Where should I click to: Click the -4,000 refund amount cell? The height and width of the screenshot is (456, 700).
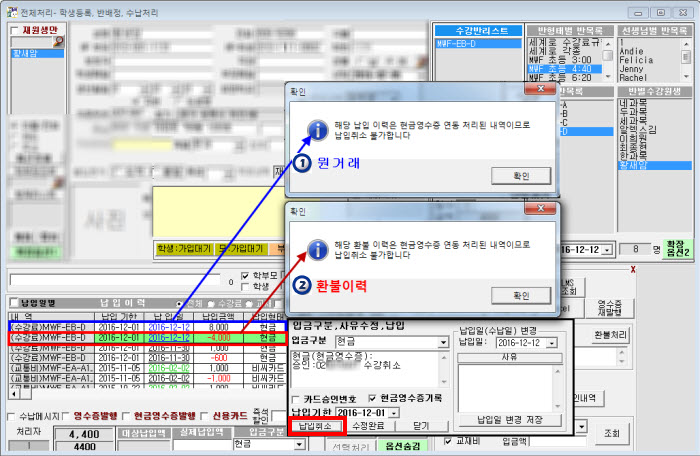click(x=219, y=338)
